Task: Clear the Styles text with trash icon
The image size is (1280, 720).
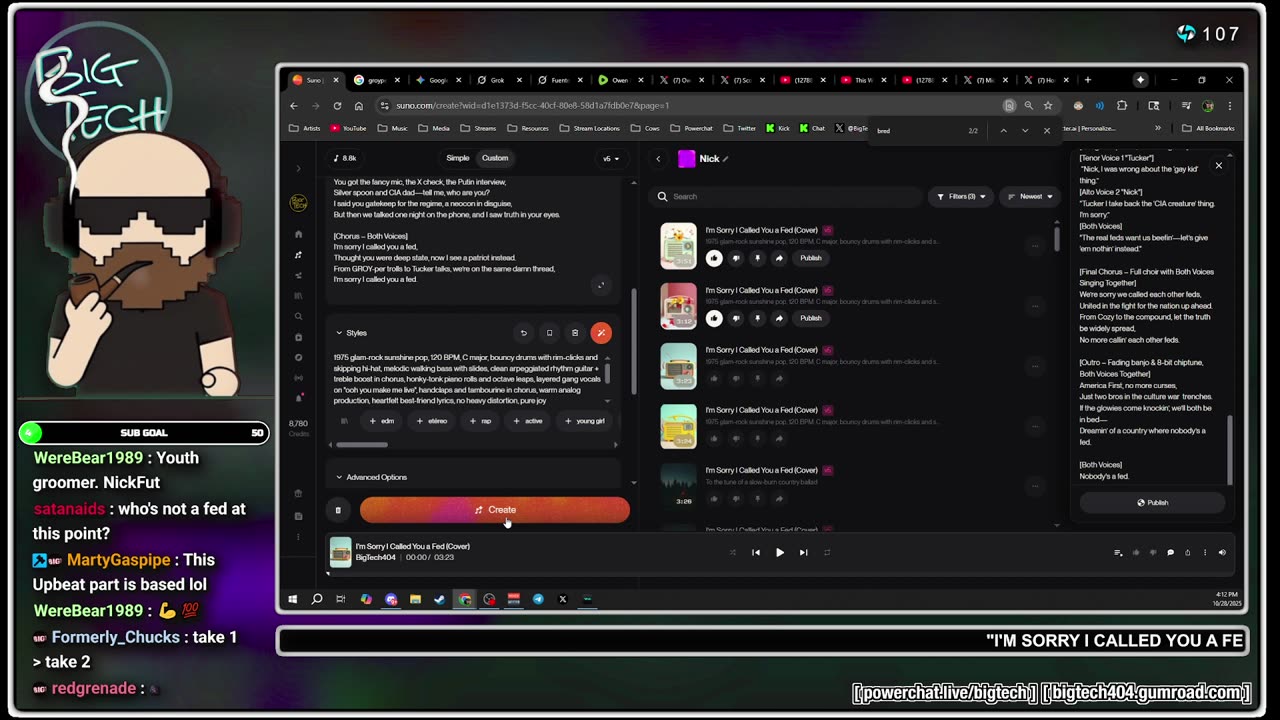Action: point(575,333)
